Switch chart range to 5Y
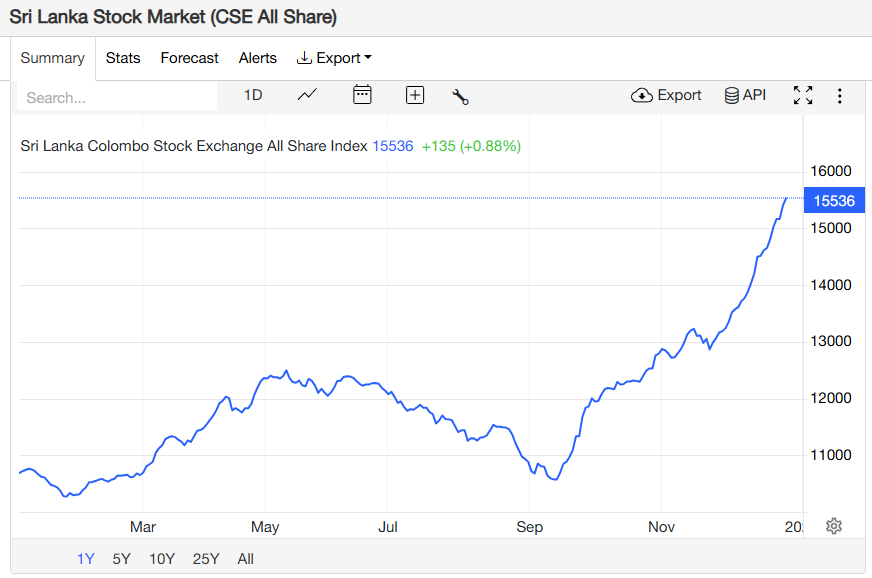The height and width of the screenshot is (578, 872). click(121, 559)
